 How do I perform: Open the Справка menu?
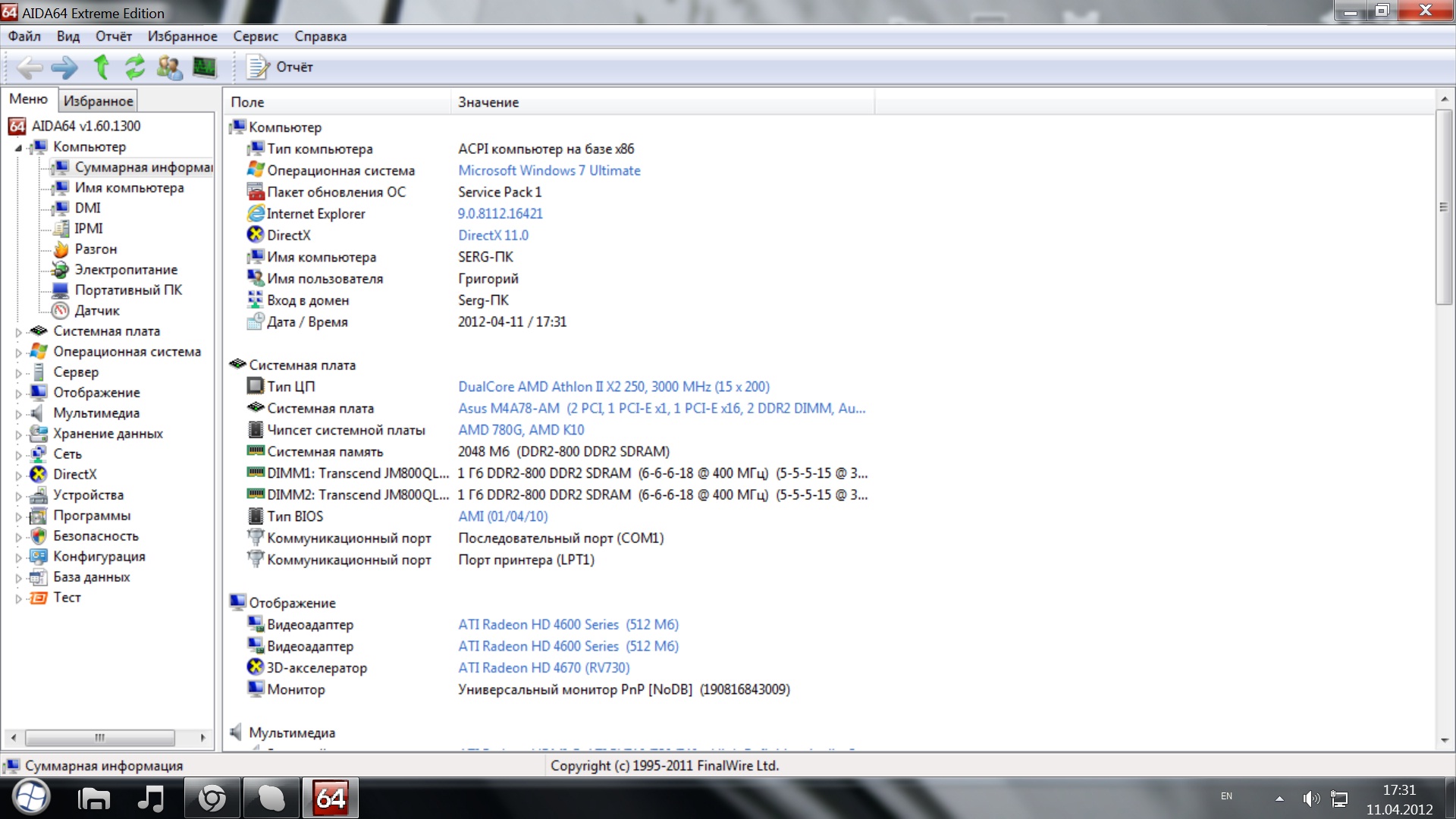[320, 36]
